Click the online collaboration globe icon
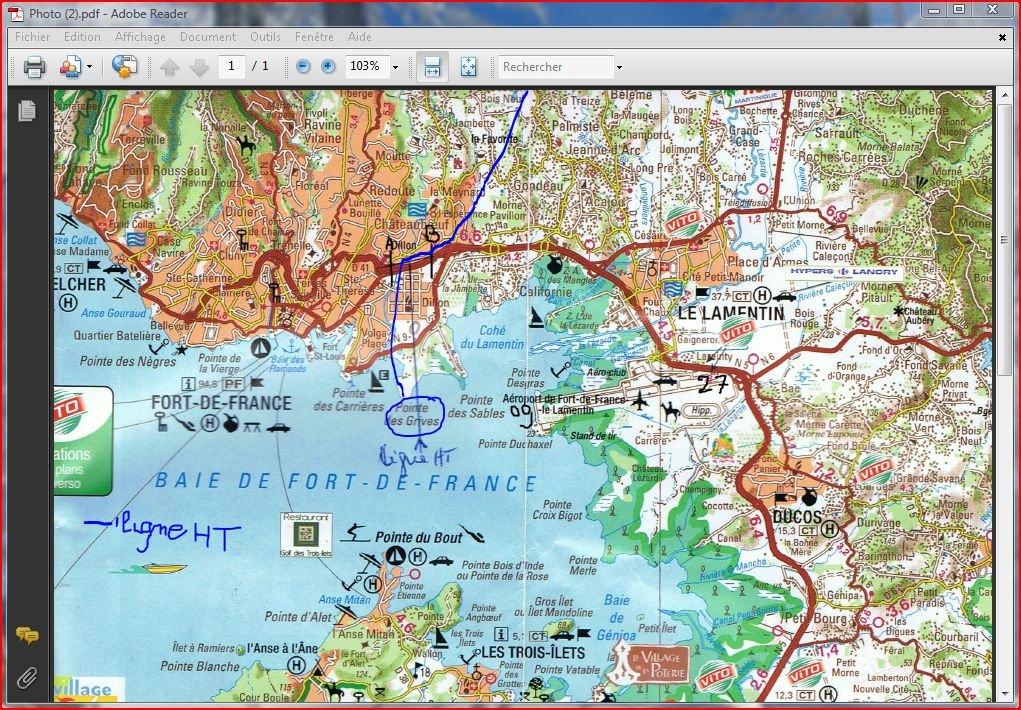 124,67
